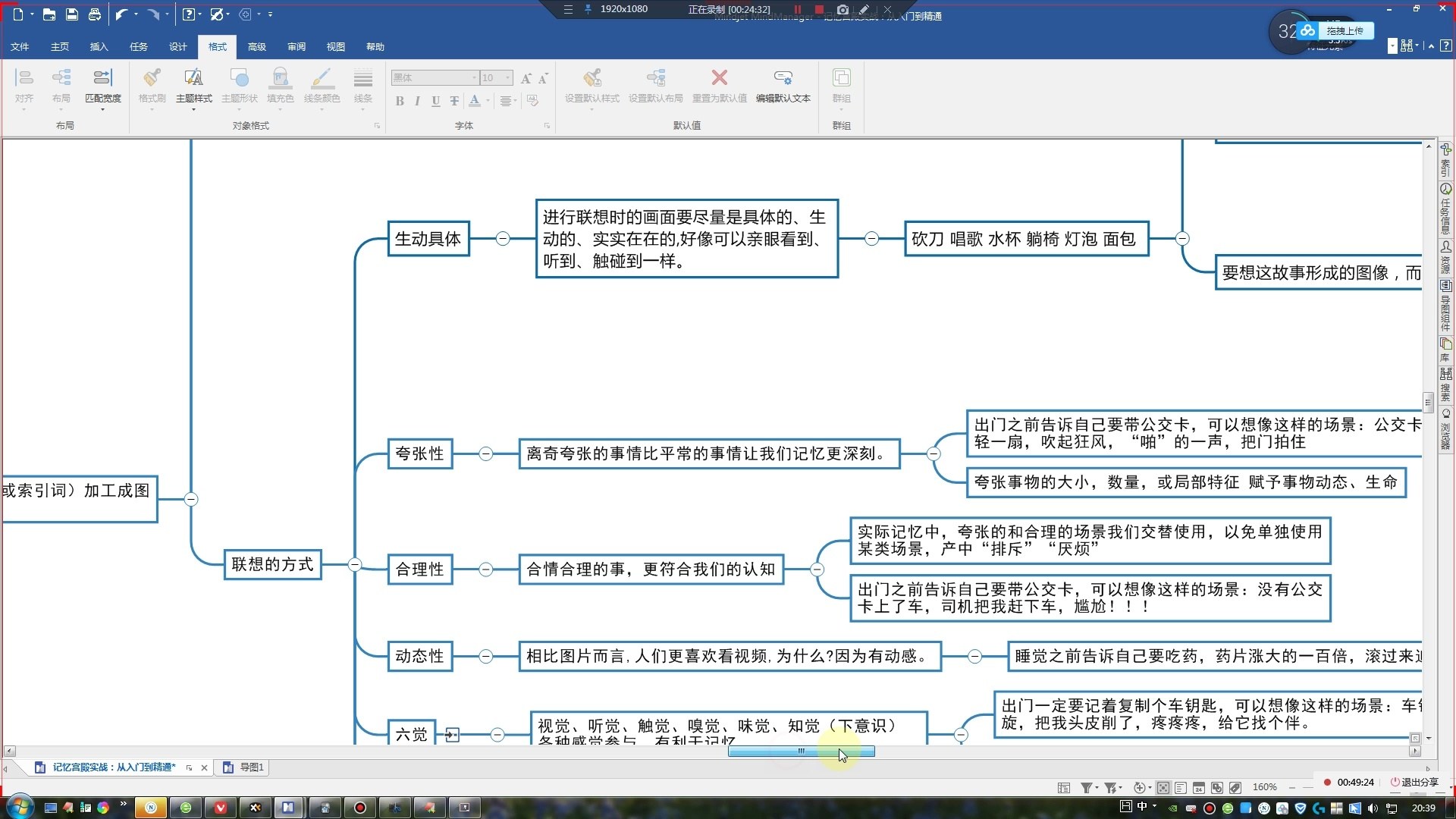This screenshot has height=819, width=1456.
Task: Click the 退出分享 exit sharing button
Action: tap(1414, 782)
